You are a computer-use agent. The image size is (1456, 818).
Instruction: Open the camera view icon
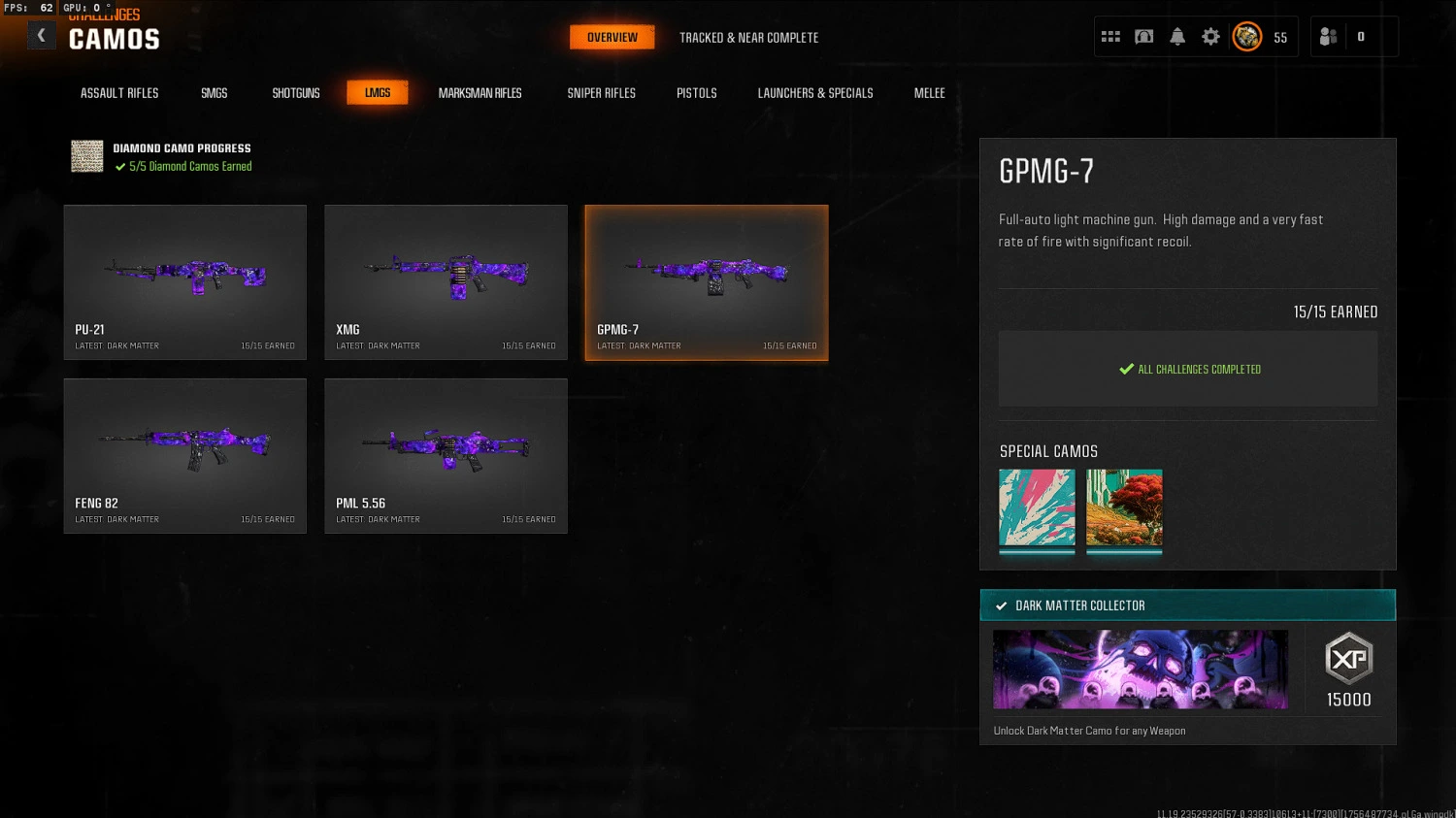click(x=1143, y=37)
